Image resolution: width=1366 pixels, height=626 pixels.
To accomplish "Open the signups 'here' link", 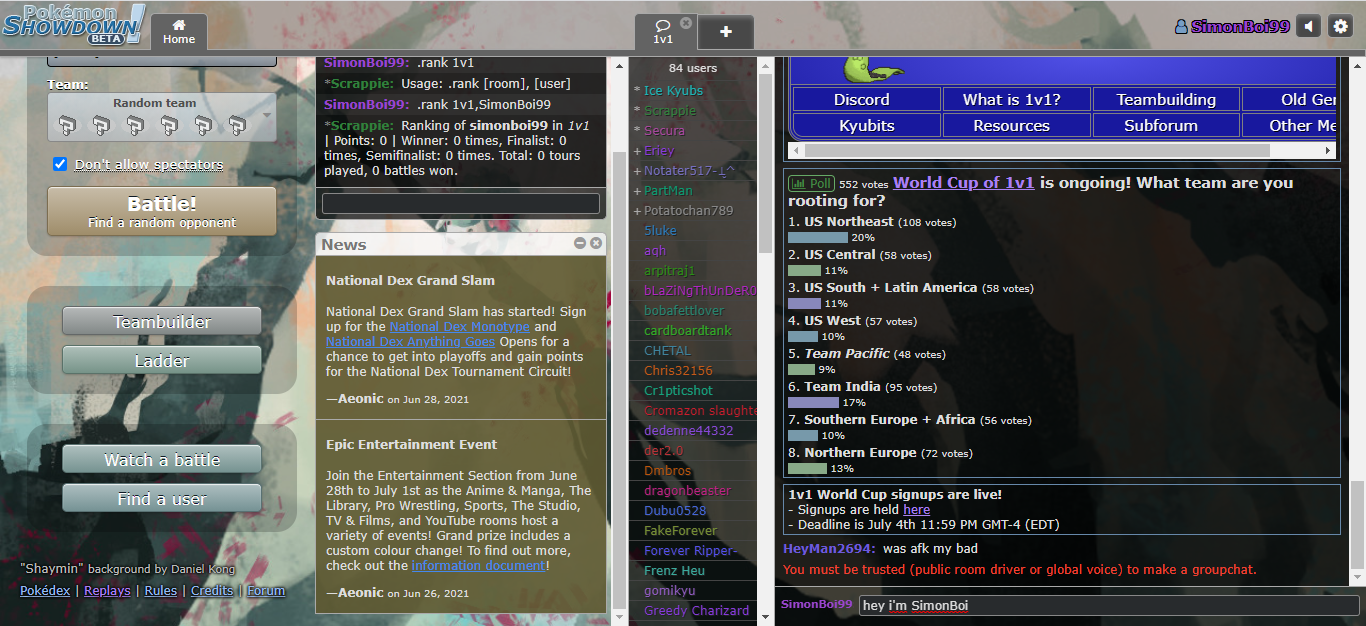I will tap(917, 510).
